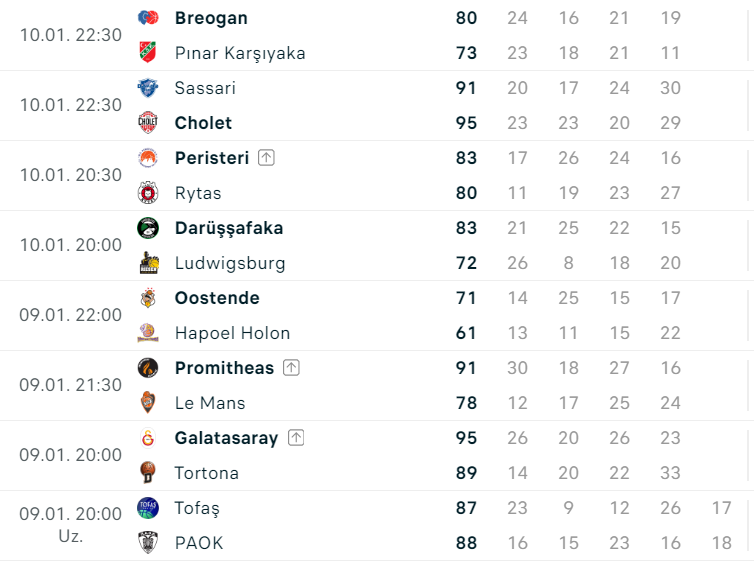Select the 10.01. 20:30 Peristeri match time
The image size is (754, 562).
[71, 175]
